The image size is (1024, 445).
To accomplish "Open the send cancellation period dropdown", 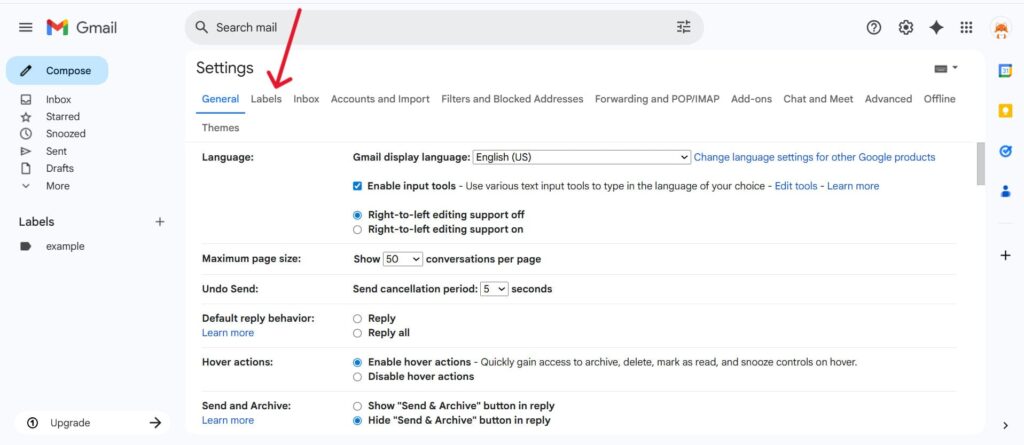I will (x=494, y=289).
